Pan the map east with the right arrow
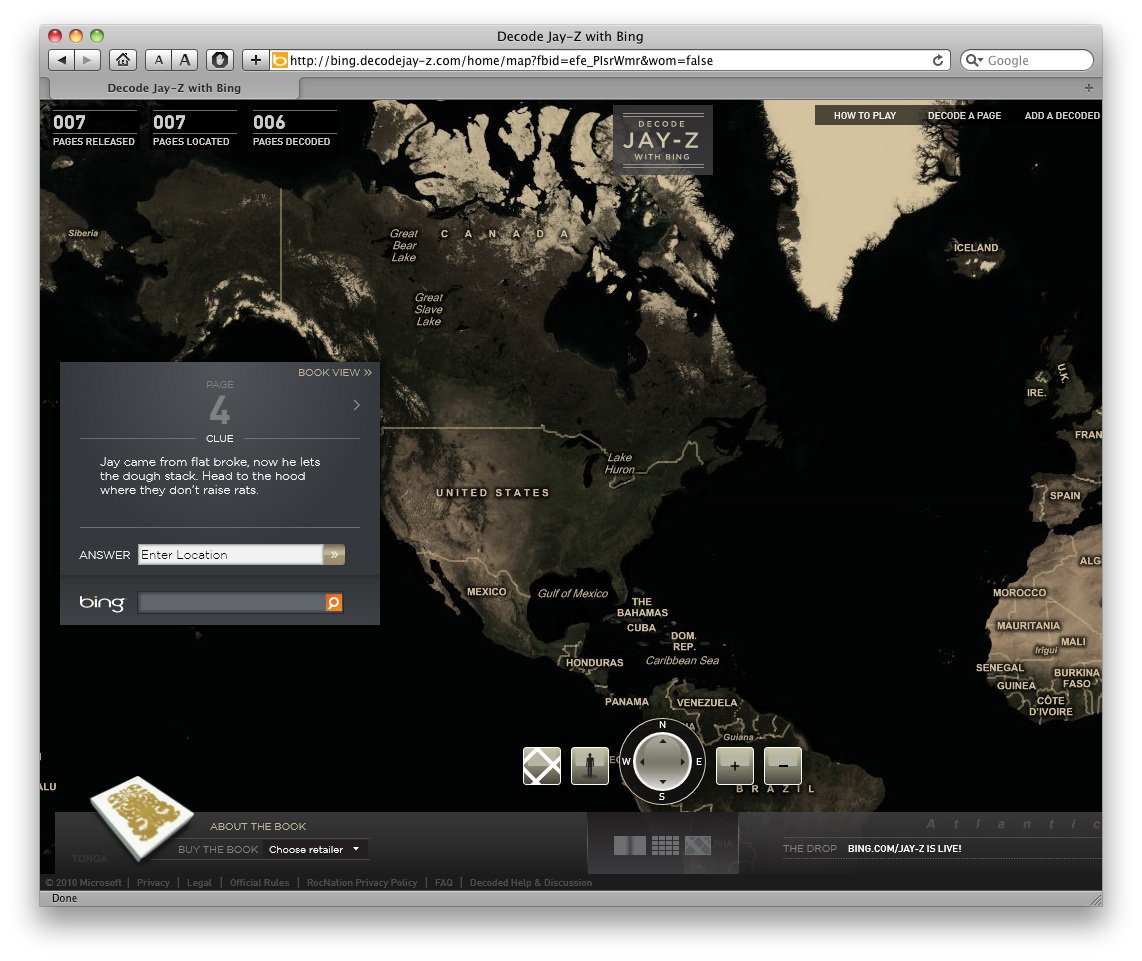Screen dimensions: 1142x961 (682, 761)
